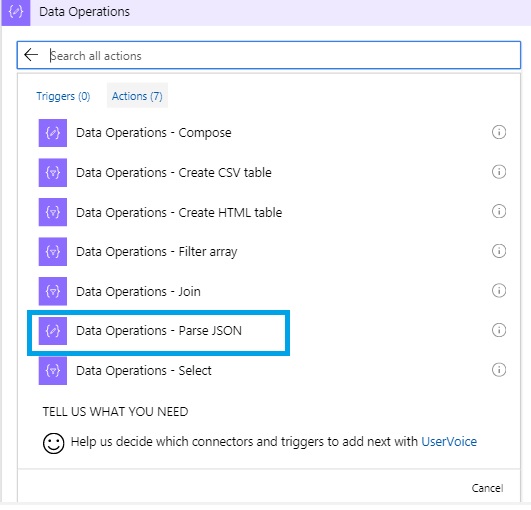The width and height of the screenshot is (531, 510).
Task: Focus the Search all actions field
Action: (269, 55)
